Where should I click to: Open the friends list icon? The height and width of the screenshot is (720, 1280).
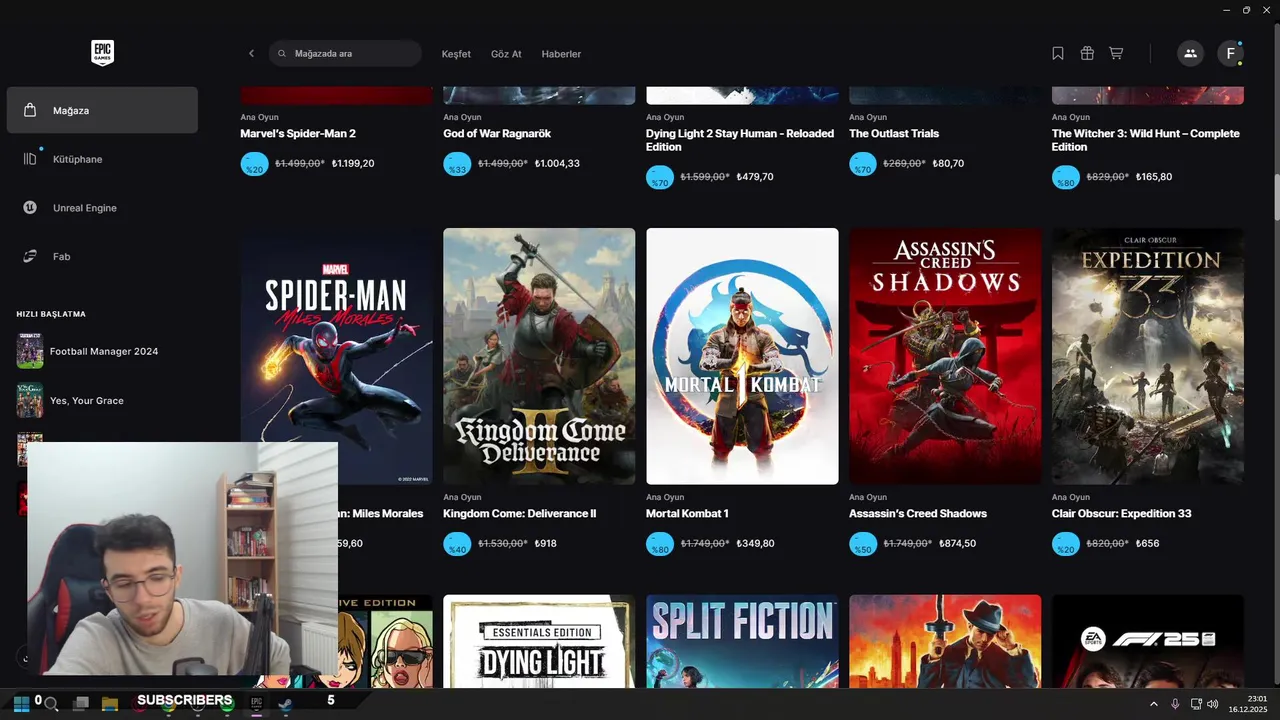tap(1190, 53)
